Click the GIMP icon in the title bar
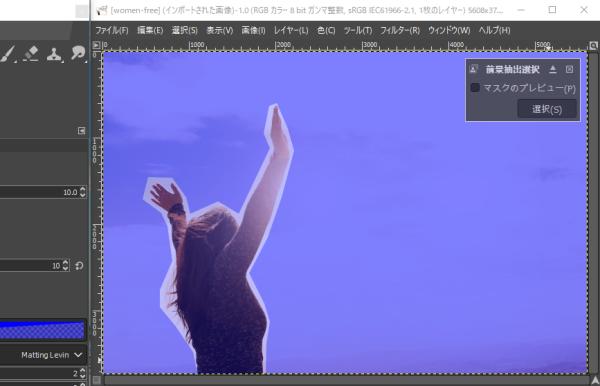The height and width of the screenshot is (386, 600). click(101, 10)
